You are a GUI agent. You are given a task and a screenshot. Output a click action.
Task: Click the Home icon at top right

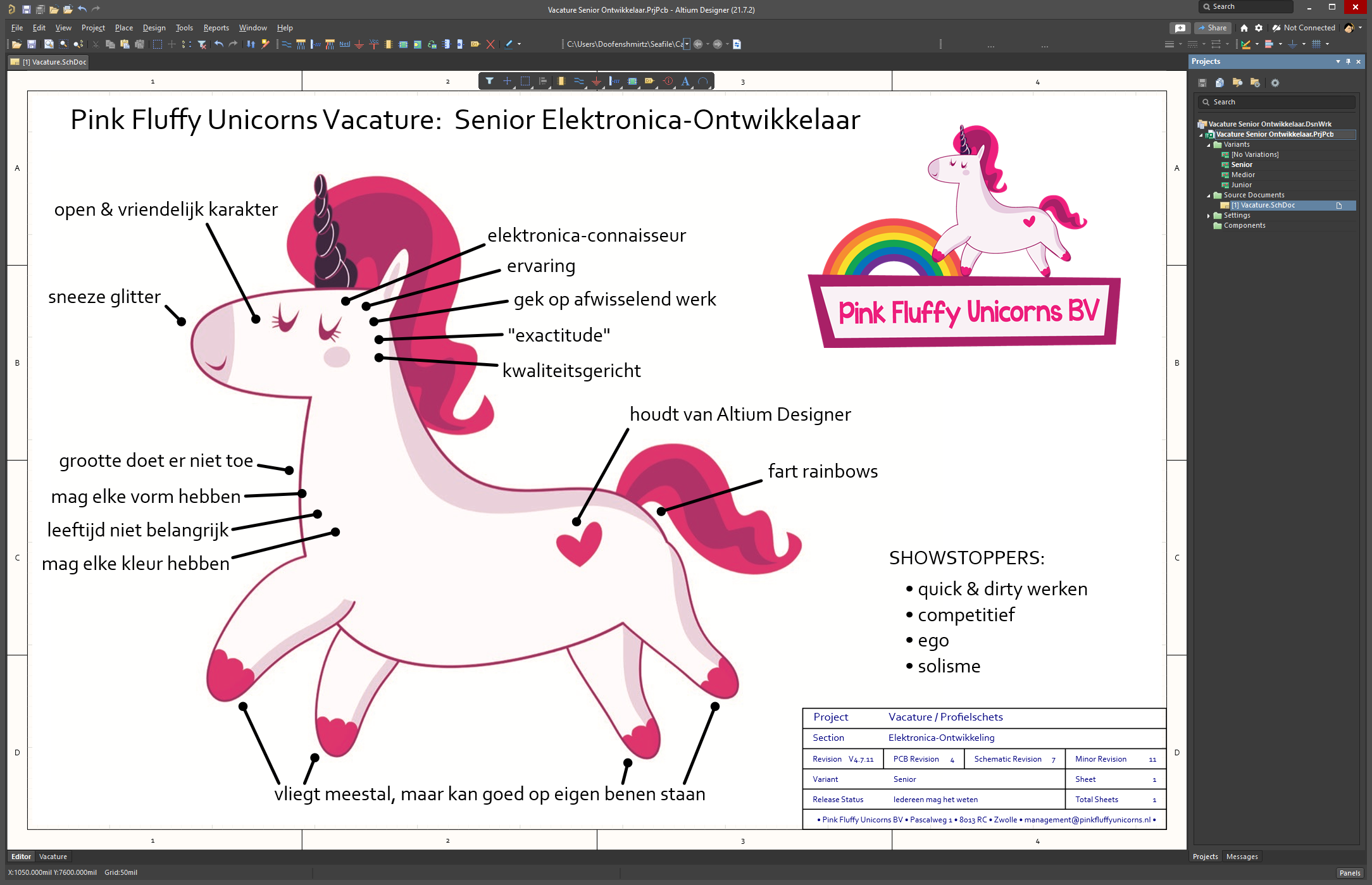point(1244,28)
